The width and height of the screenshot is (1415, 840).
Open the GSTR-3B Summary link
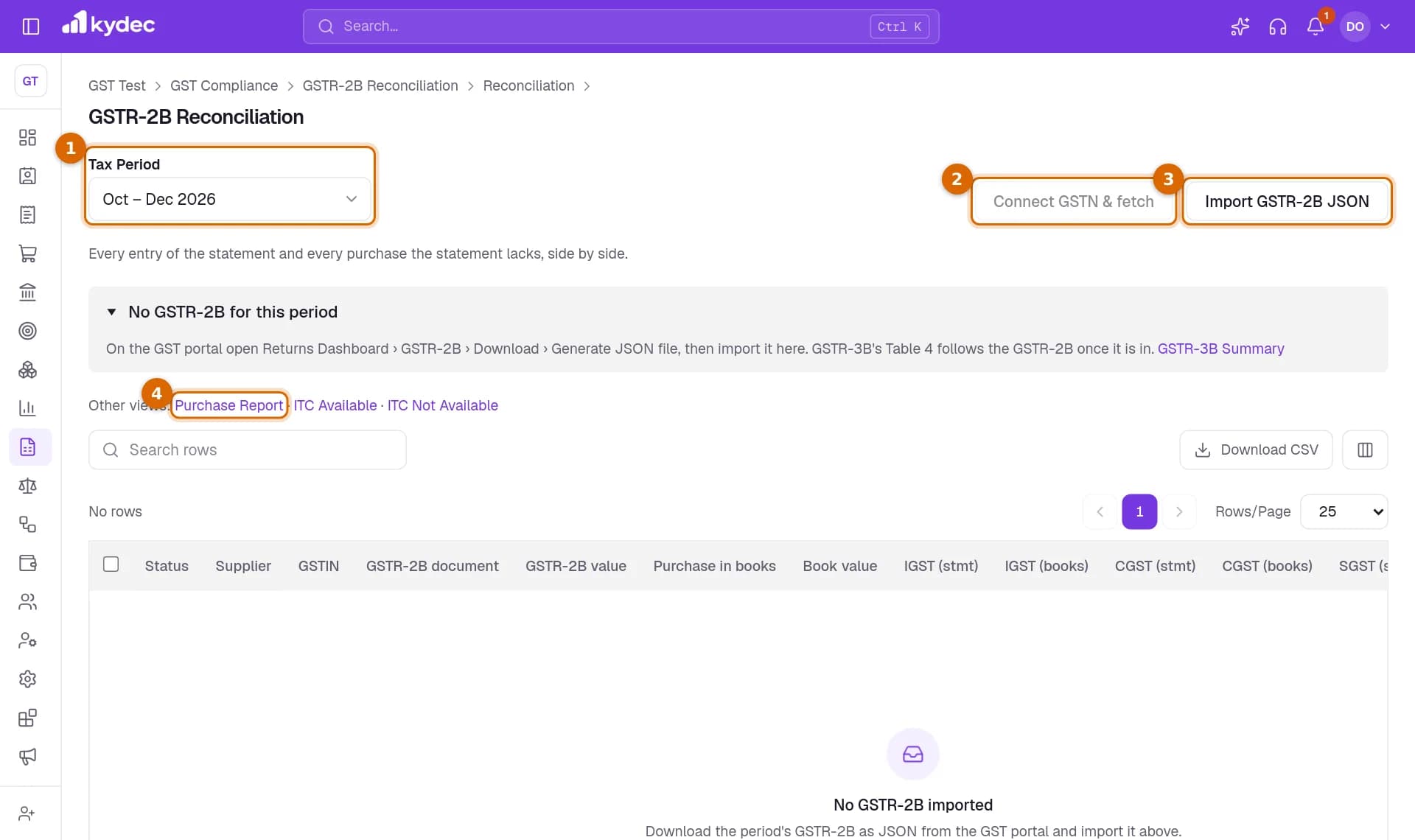1220,349
